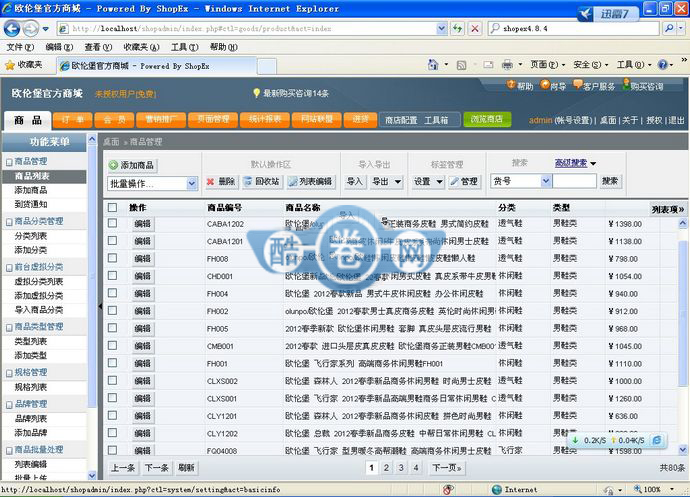The image size is (690, 497).
Task: Check the box for product FH008
Action: pos(113,258)
